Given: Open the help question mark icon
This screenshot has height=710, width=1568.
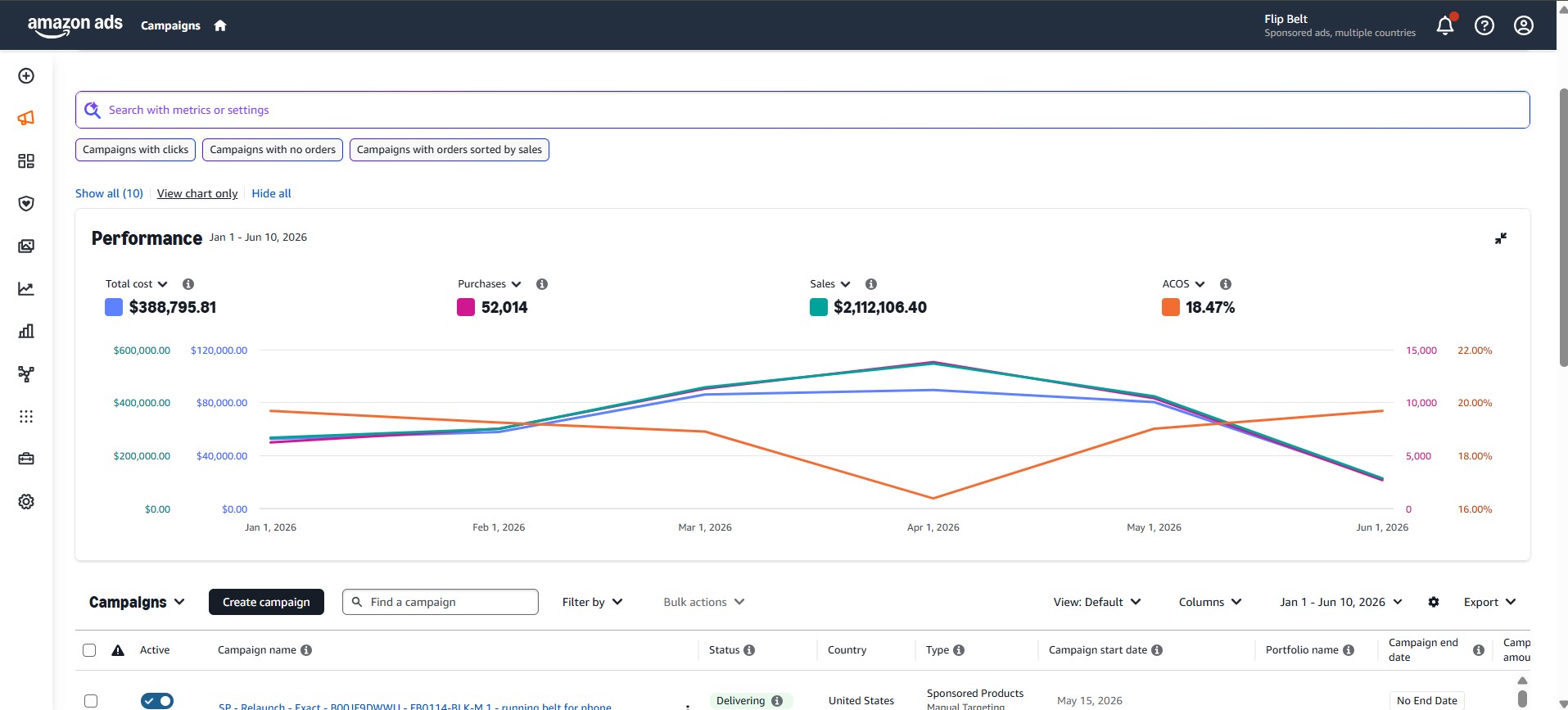Looking at the screenshot, I should pyautogui.click(x=1484, y=25).
